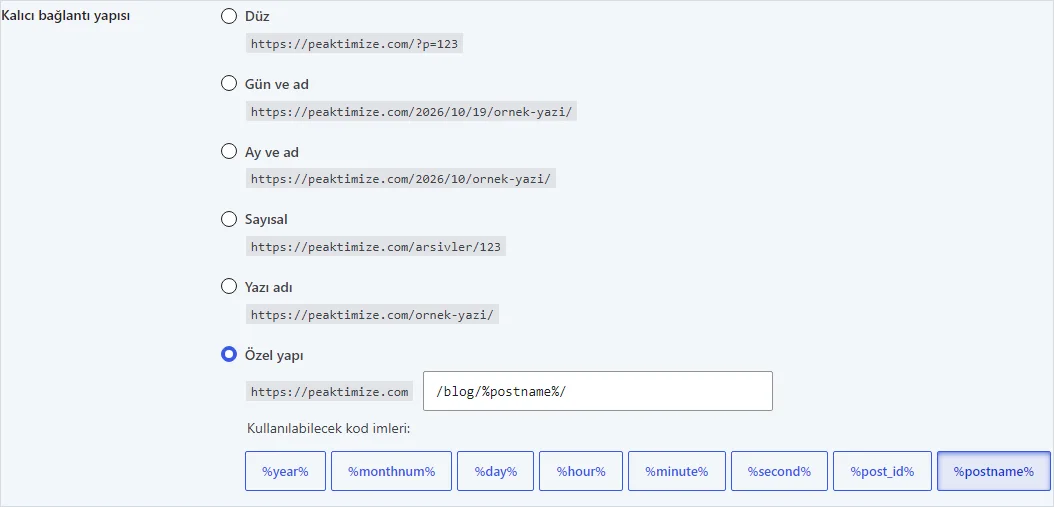Screen dimensions: 1054x507
Task: Toggle the %postname% tag button
Action: pyautogui.click(x=994, y=471)
